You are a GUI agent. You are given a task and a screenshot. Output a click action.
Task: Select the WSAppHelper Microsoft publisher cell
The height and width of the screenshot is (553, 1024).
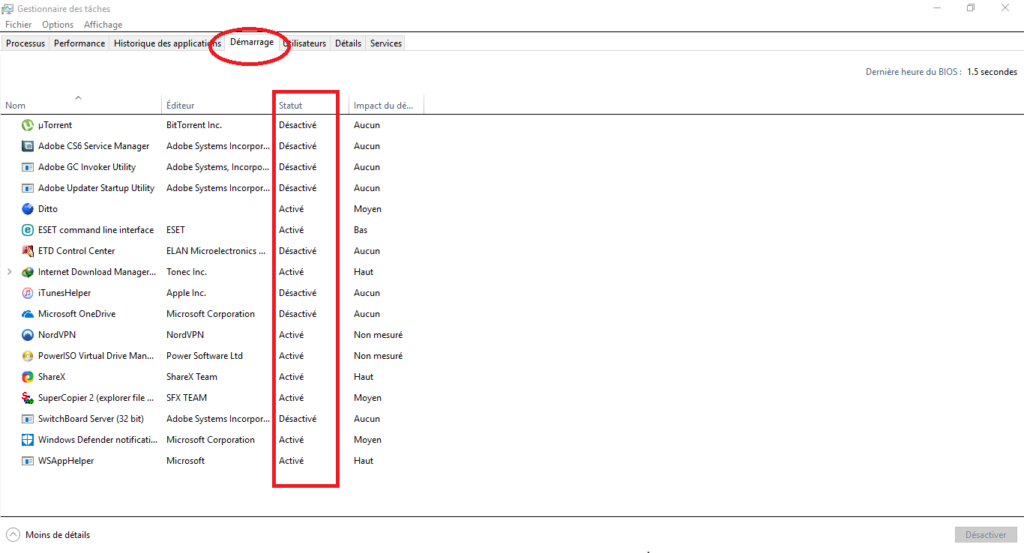pos(185,460)
